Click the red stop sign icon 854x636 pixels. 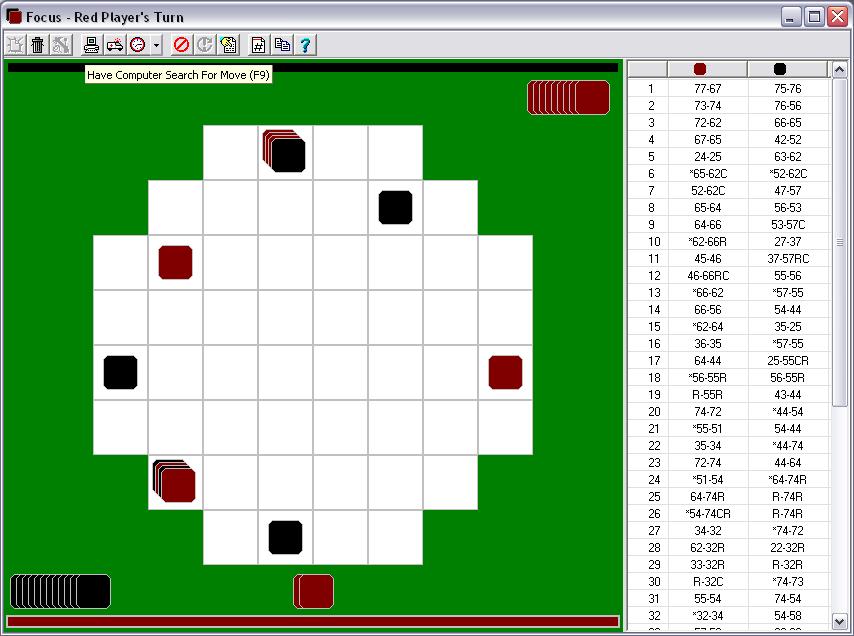[x=181, y=45]
